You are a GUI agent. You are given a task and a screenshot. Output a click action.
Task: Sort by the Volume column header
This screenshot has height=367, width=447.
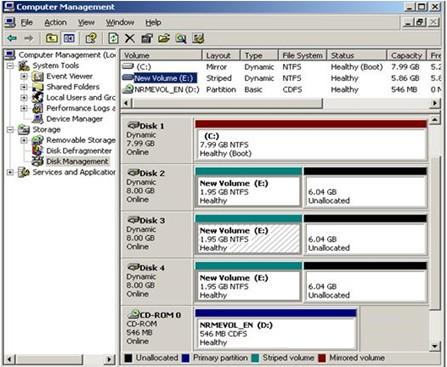pos(161,56)
